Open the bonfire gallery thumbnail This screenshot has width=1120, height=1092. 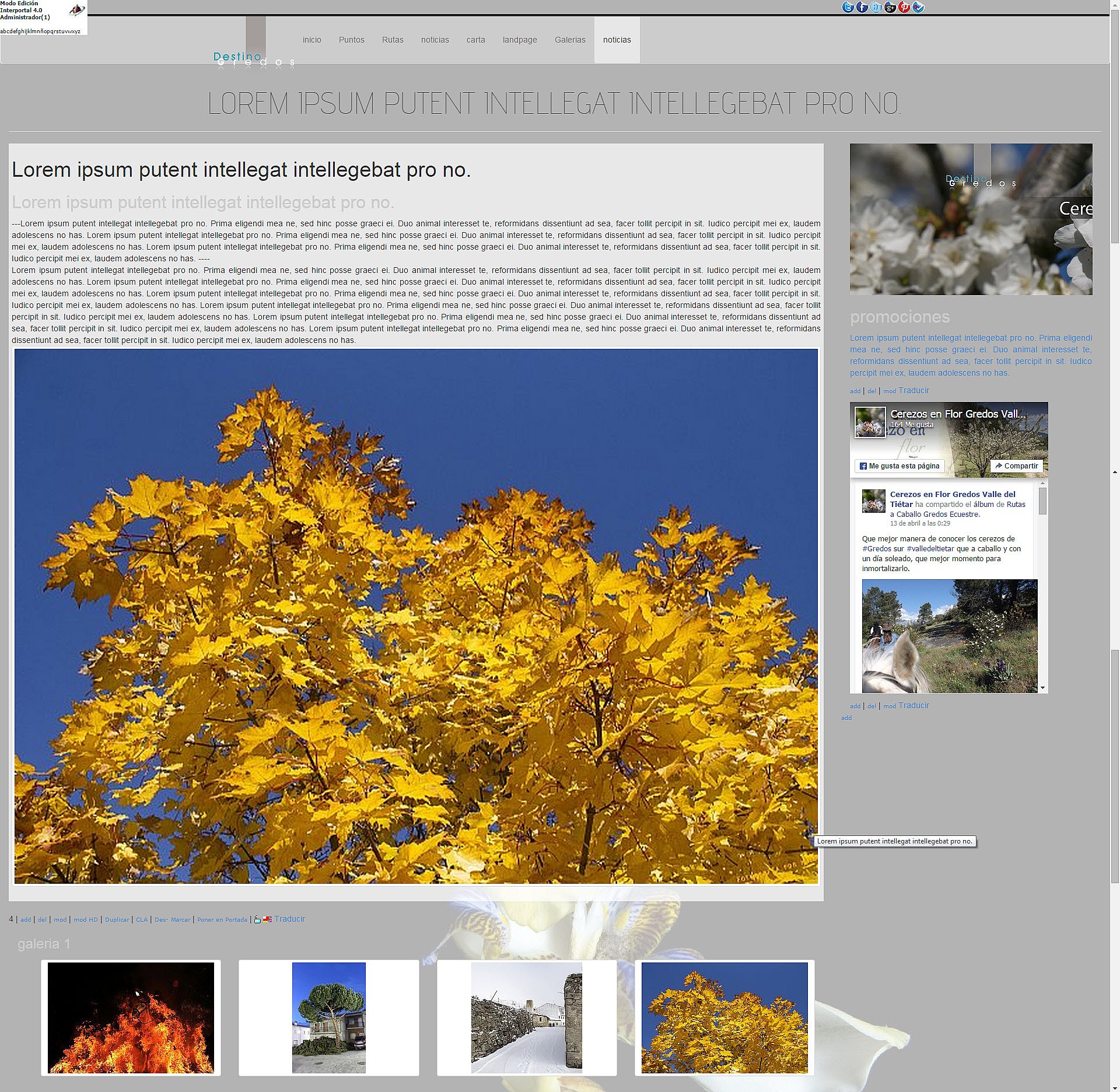click(x=131, y=1017)
